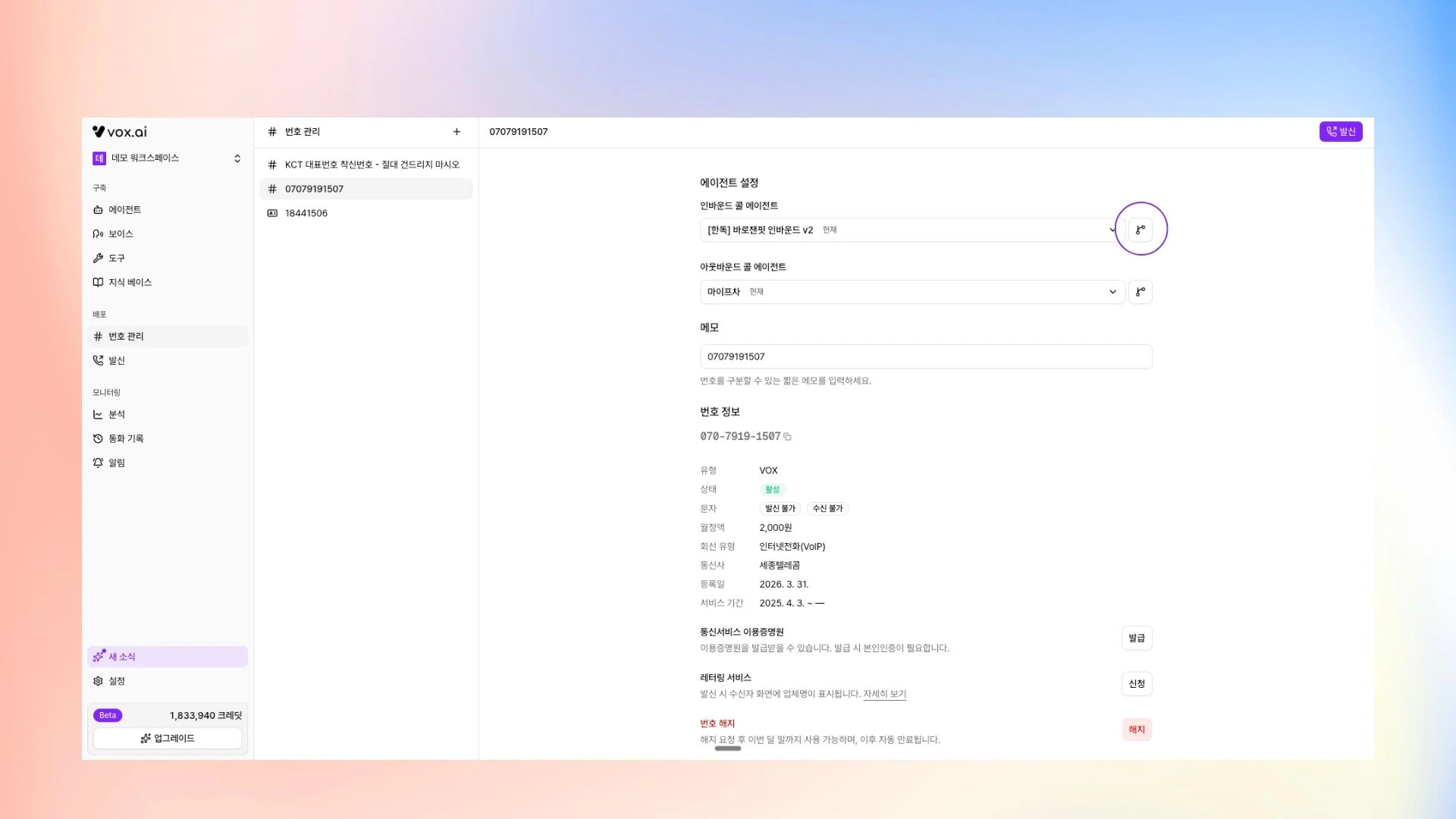The image size is (1456, 819).
Task: Click the branch icon next to 마이프차 agent
Action: [1141, 292]
